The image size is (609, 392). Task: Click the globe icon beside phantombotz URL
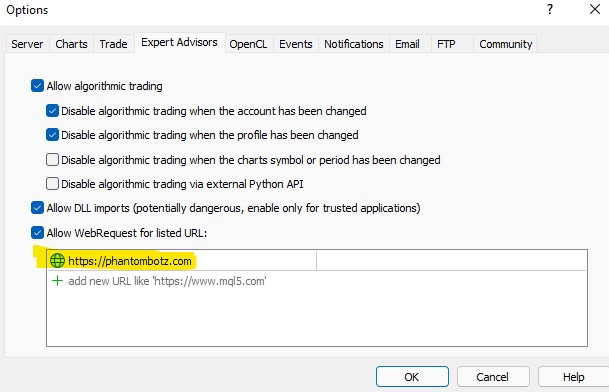pos(57,261)
